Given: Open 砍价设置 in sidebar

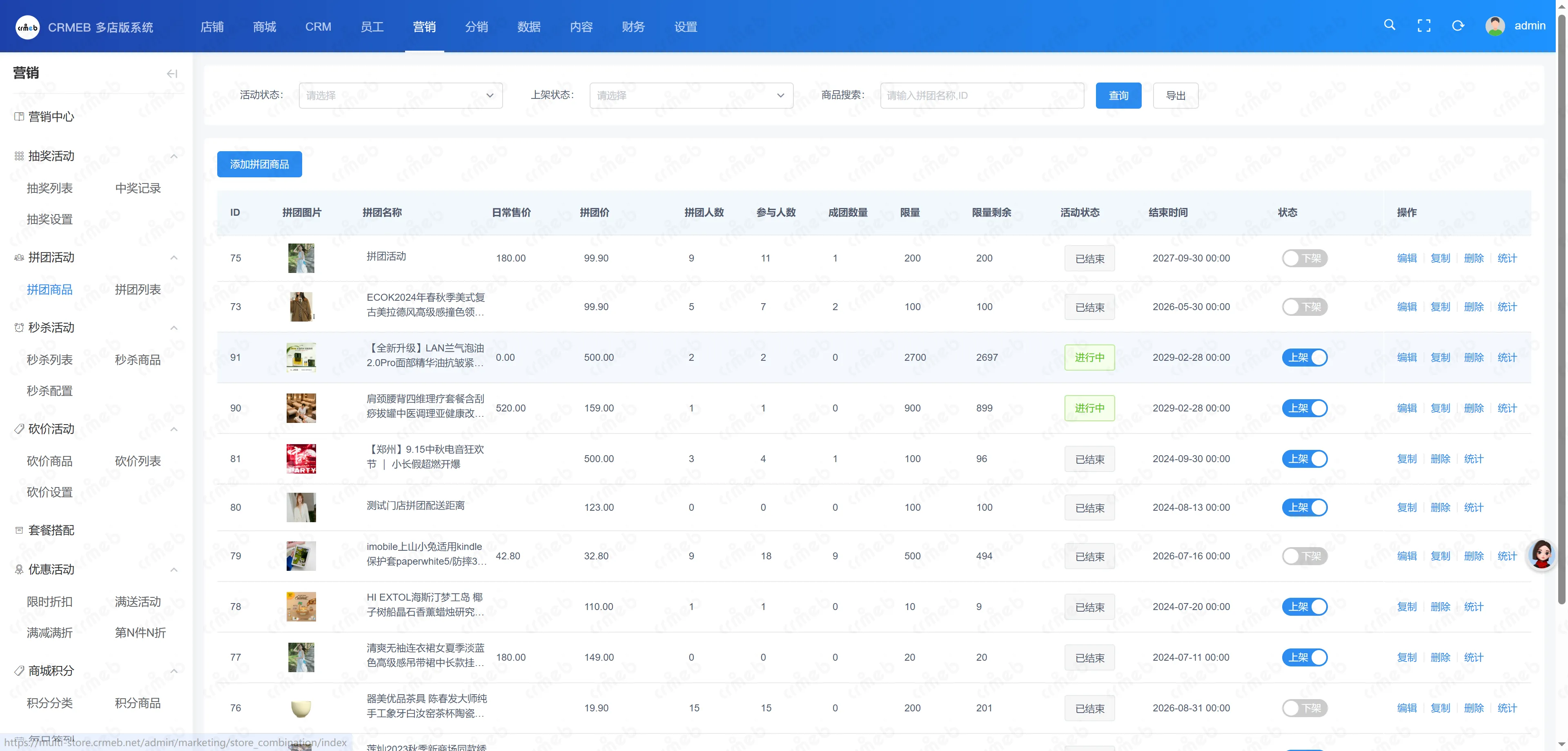Looking at the screenshot, I should pos(49,492).
